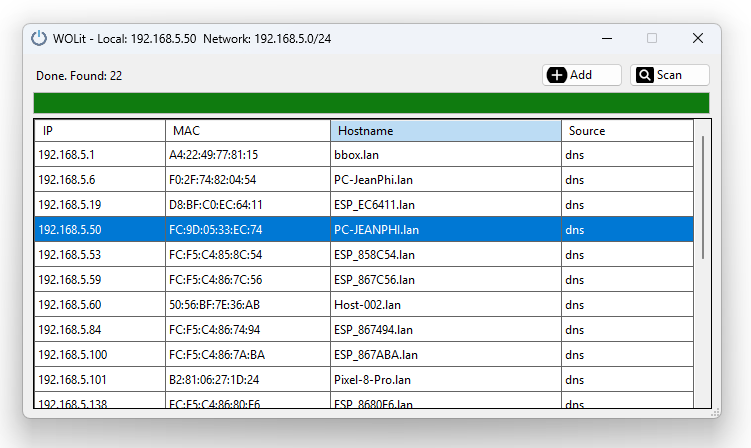This screenshot has width=751, height=448.
Task: Click the WOLit power icon in title bar
Action: (x=39, y=38)
